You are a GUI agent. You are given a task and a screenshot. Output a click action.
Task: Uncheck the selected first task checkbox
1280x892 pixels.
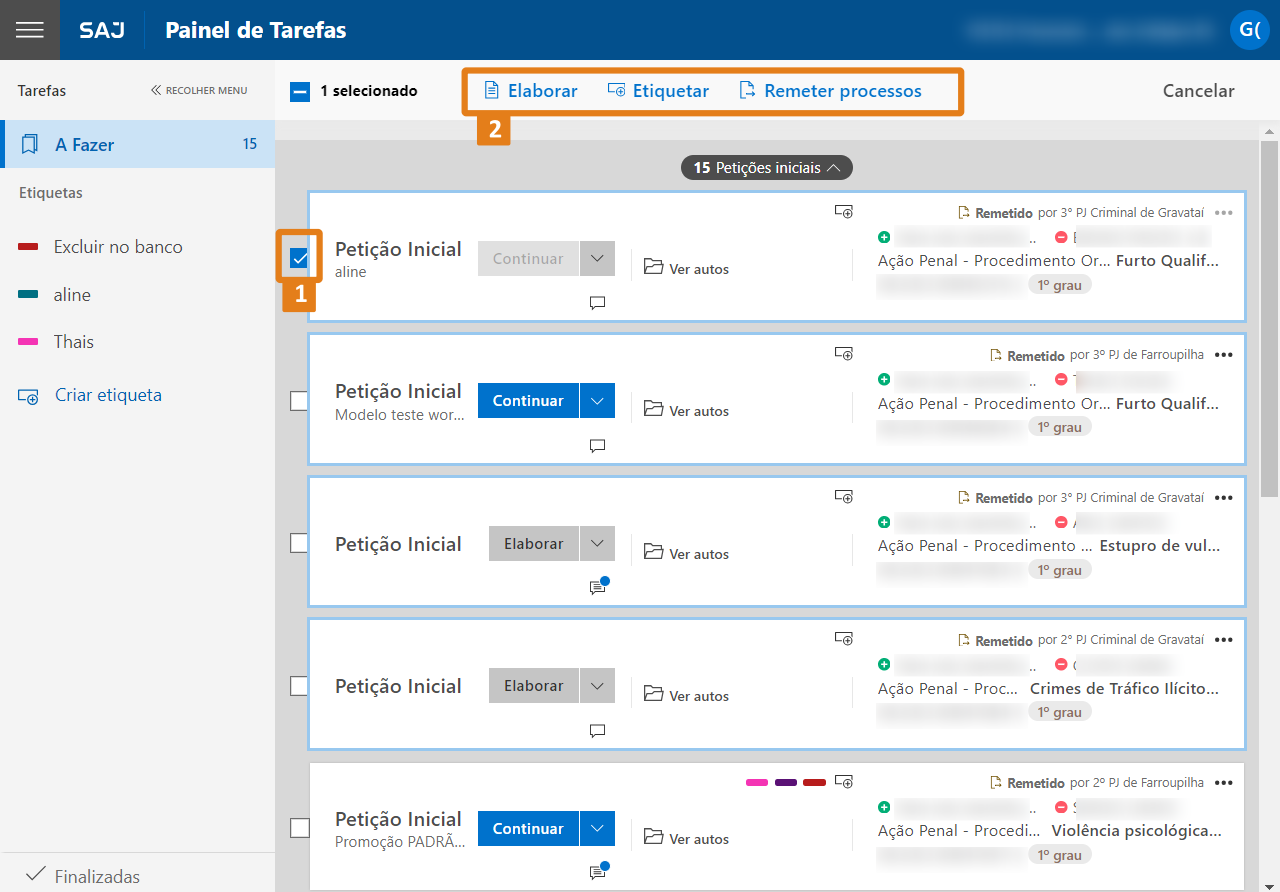(299, 259)
